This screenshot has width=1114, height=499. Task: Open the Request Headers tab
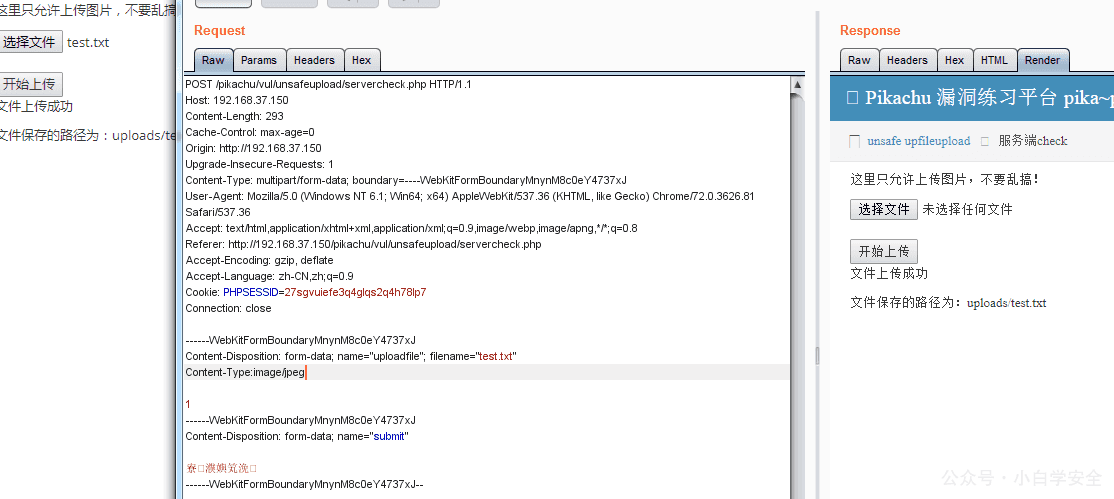(314, 60)
